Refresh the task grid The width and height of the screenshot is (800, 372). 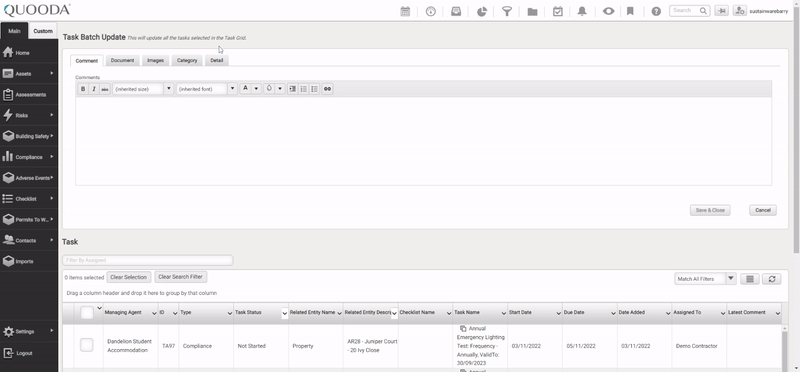coord(771,279)
